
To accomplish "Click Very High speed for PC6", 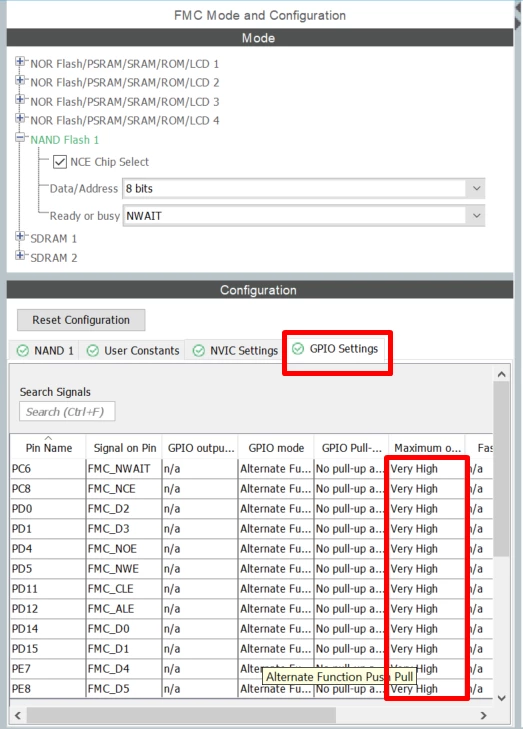I will (x=427, y=469).
